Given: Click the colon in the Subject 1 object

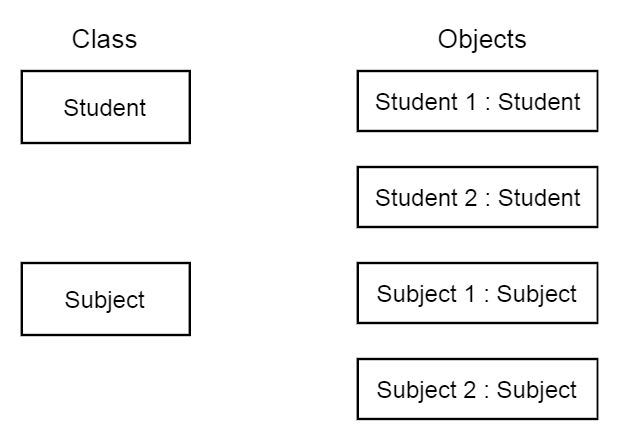Looking at the screenshot, I should click(x=486, y=295).
